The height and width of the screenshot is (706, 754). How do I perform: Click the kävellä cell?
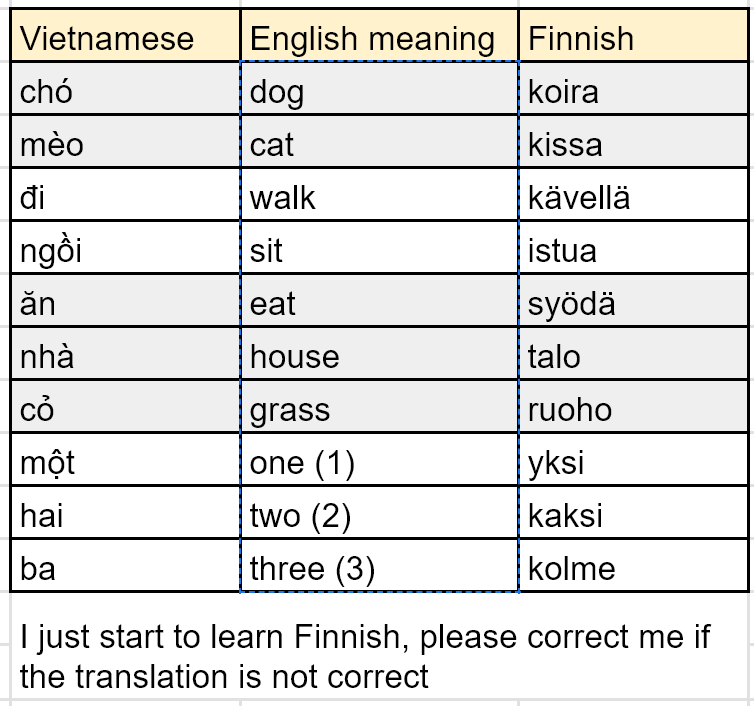(x=633, y=195)
